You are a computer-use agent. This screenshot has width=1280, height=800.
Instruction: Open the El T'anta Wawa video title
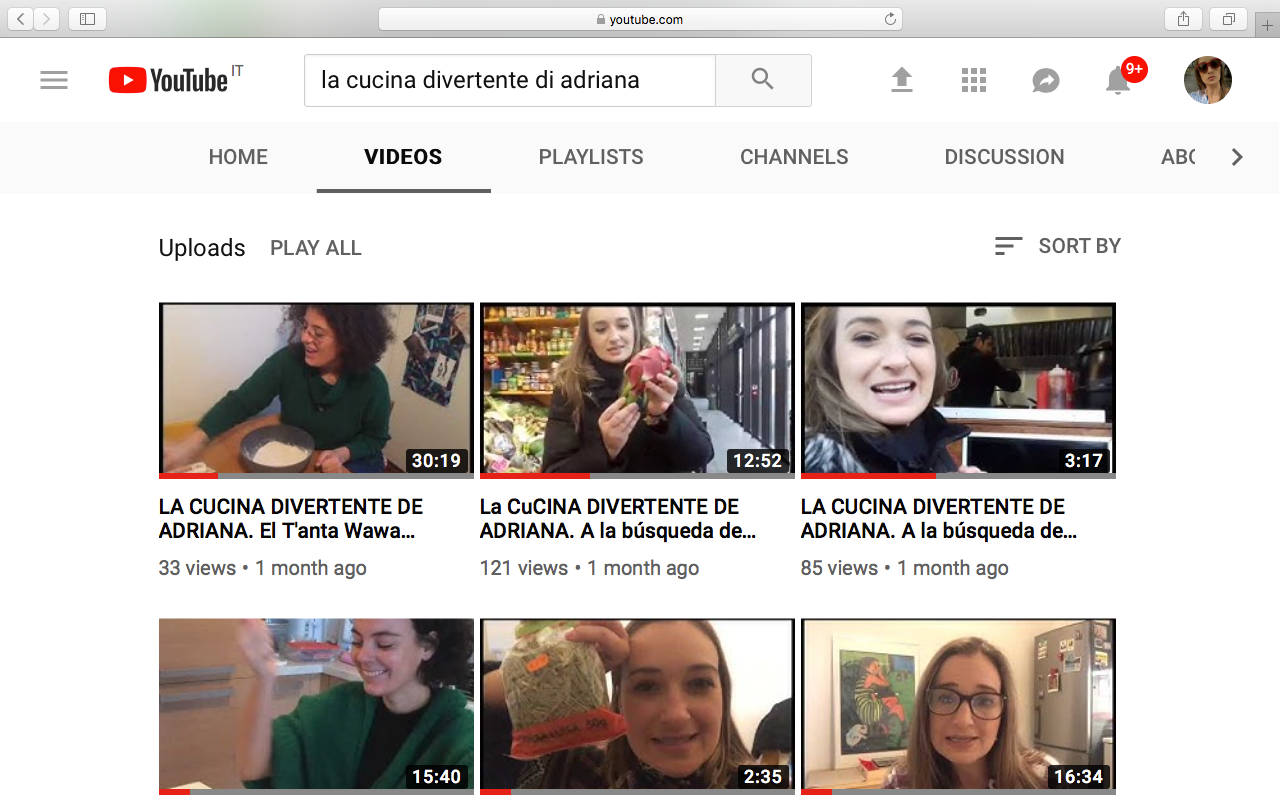[x=290, y=518]
